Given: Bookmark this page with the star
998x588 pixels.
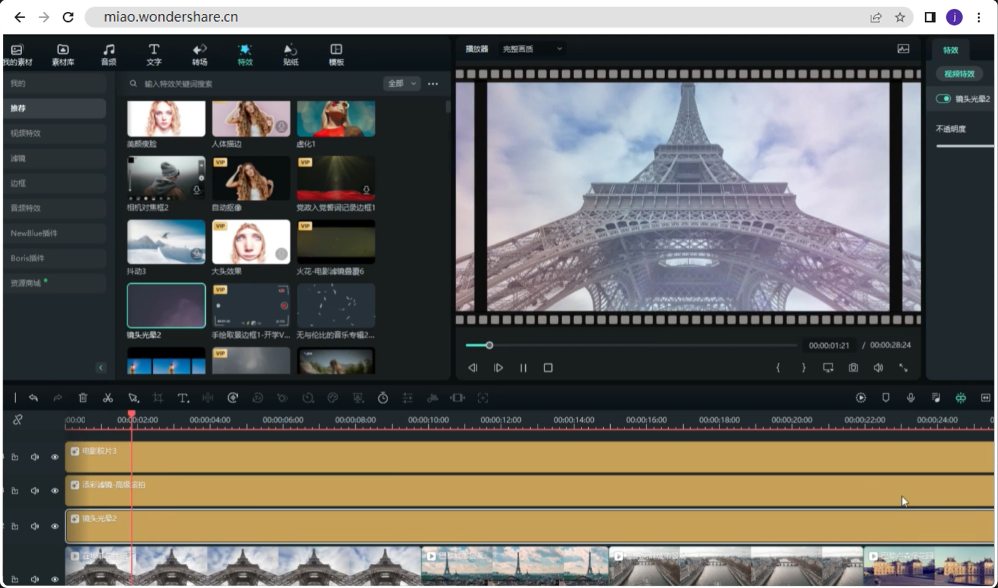Looking at the screenshot, I should (x=899, y=17).
